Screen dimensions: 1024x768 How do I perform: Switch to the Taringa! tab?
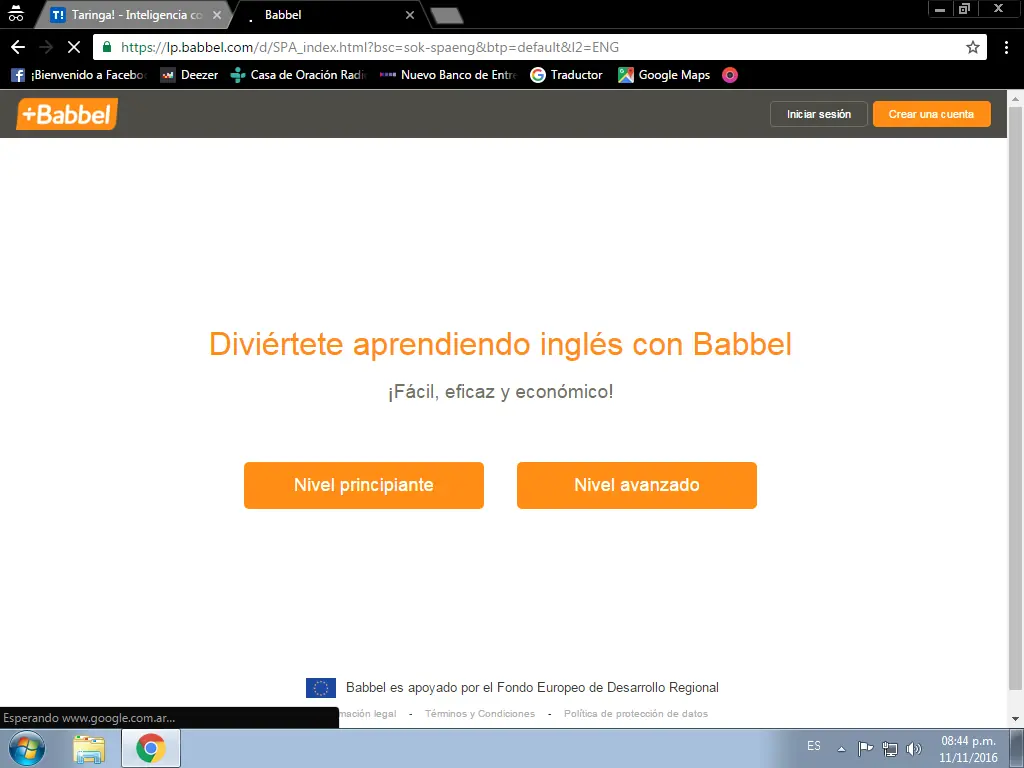134,14
